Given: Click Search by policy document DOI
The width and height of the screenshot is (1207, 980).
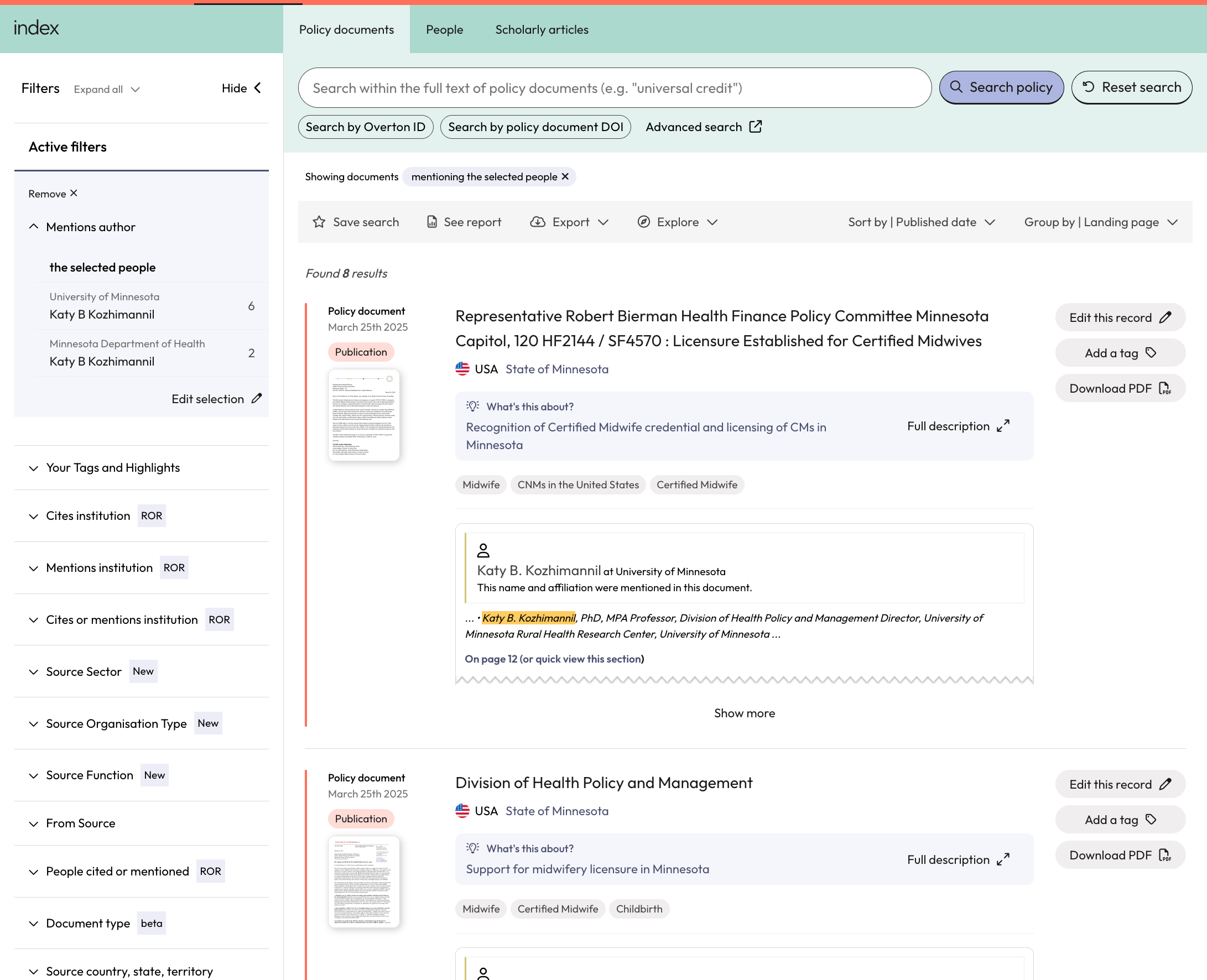Looking at the screenshot, I should [535, 127].
